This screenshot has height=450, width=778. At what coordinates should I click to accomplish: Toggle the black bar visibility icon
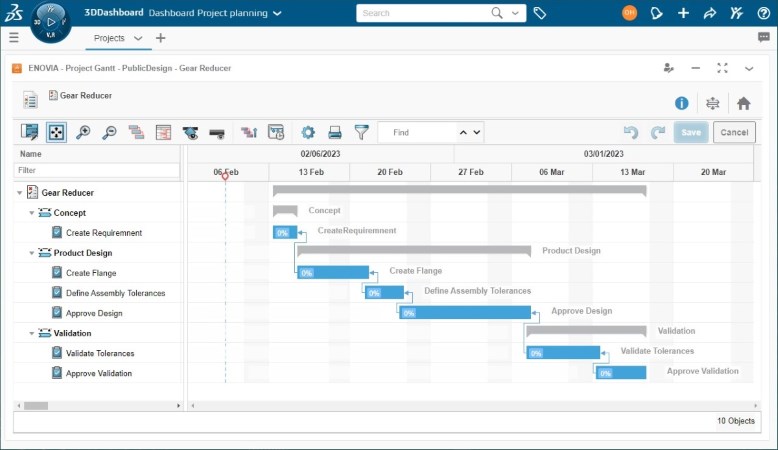coord(217,133)
